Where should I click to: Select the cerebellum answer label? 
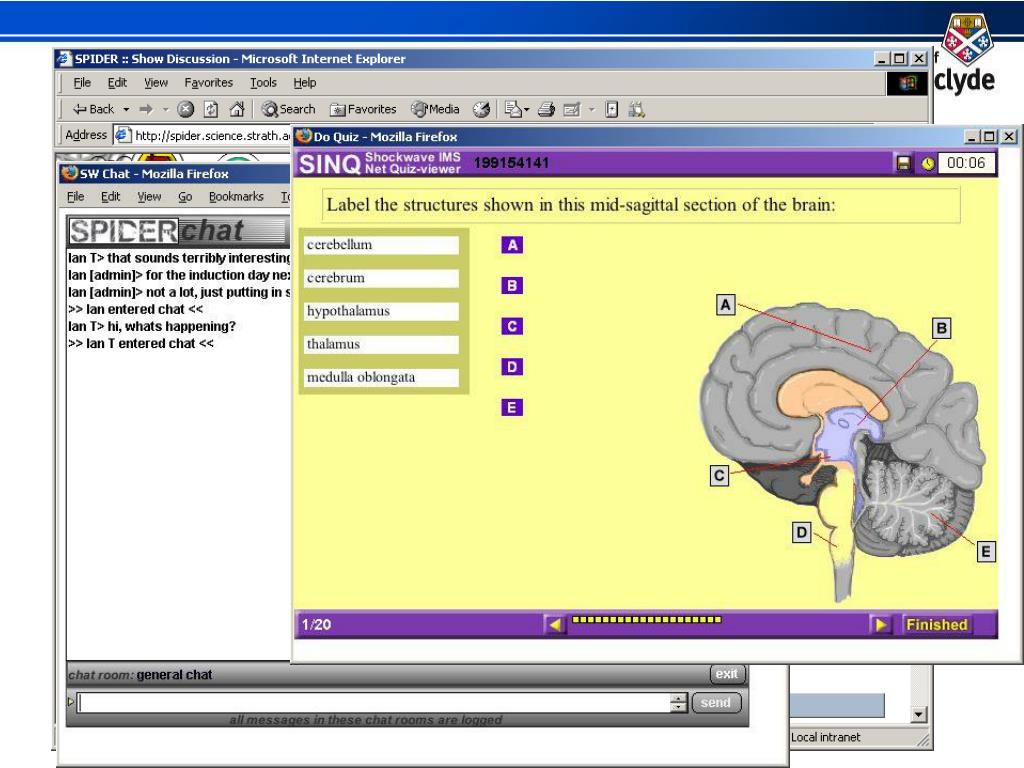(381, 245)
